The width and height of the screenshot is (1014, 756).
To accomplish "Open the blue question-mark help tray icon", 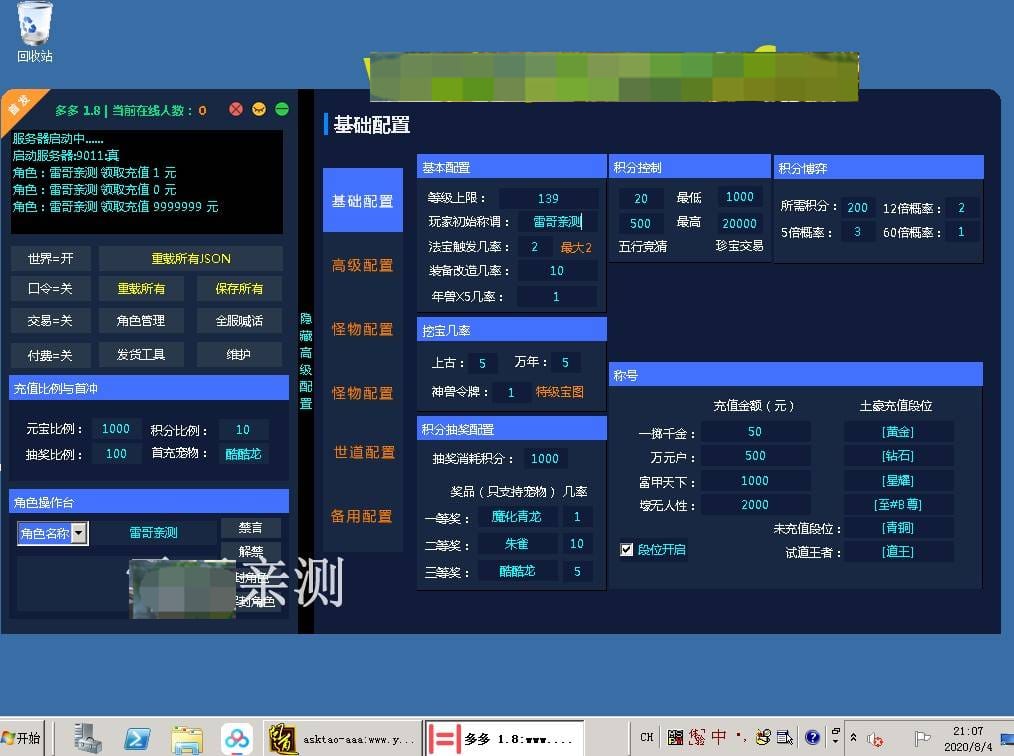I will click(x=813, y=738).
